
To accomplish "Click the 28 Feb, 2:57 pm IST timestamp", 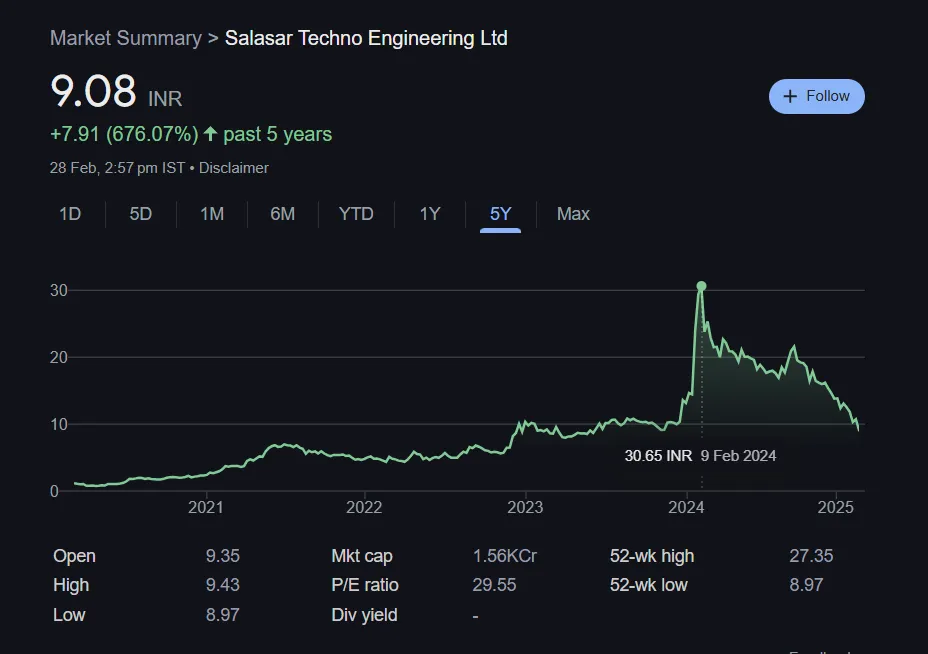I will tap(117, 168).
